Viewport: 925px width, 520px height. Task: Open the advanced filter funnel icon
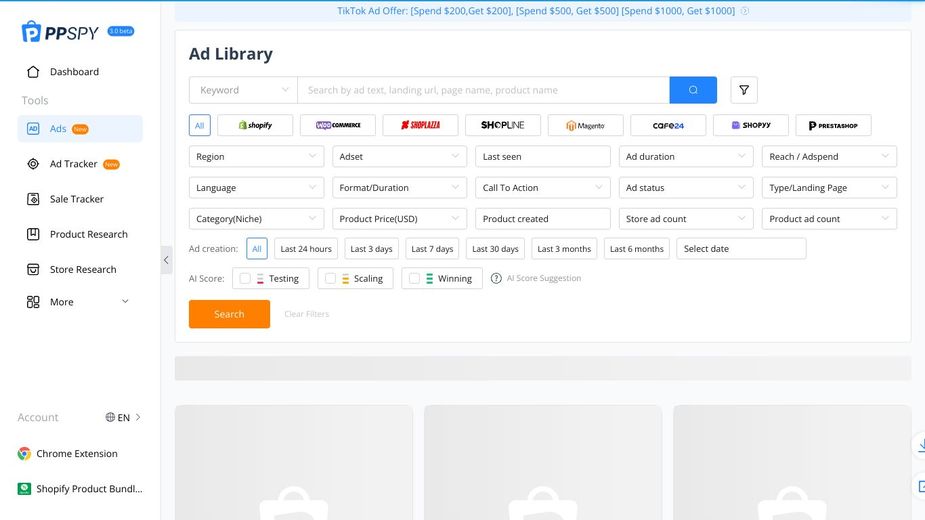[744, 90]
